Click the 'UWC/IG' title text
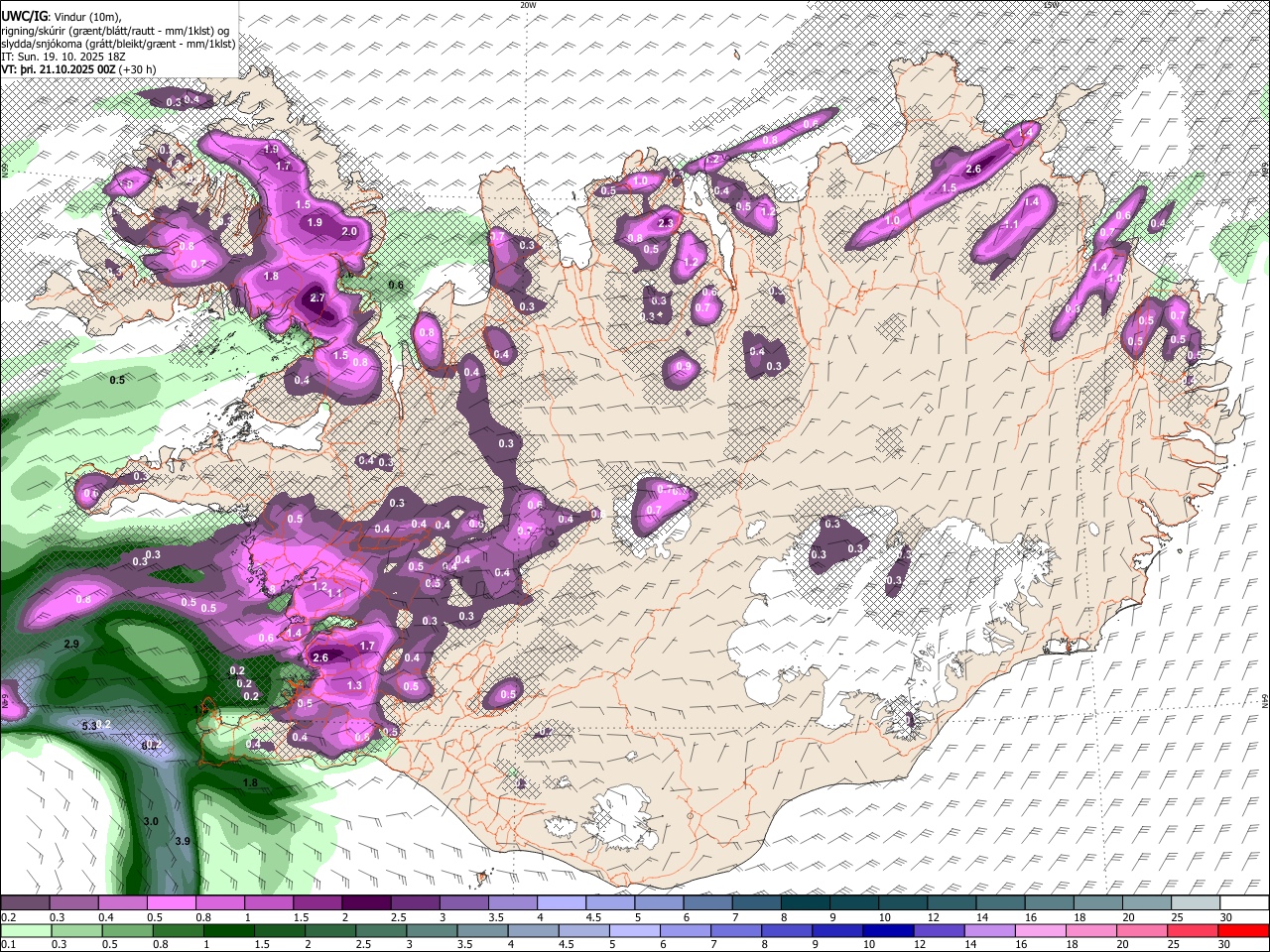The image size is (1270, 952). click(24, 16)
